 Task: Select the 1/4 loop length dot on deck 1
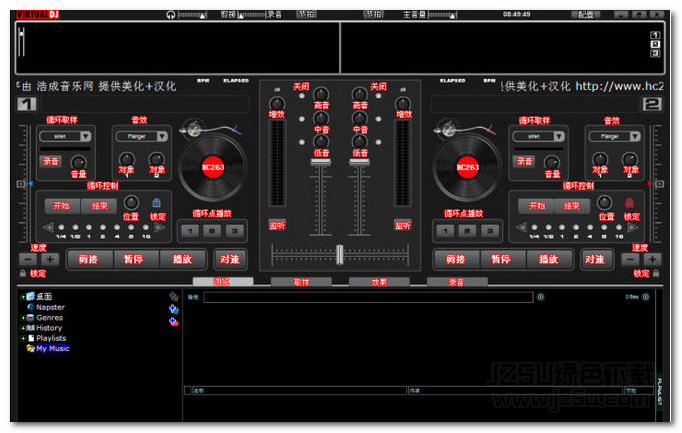[x=61, y=227]
